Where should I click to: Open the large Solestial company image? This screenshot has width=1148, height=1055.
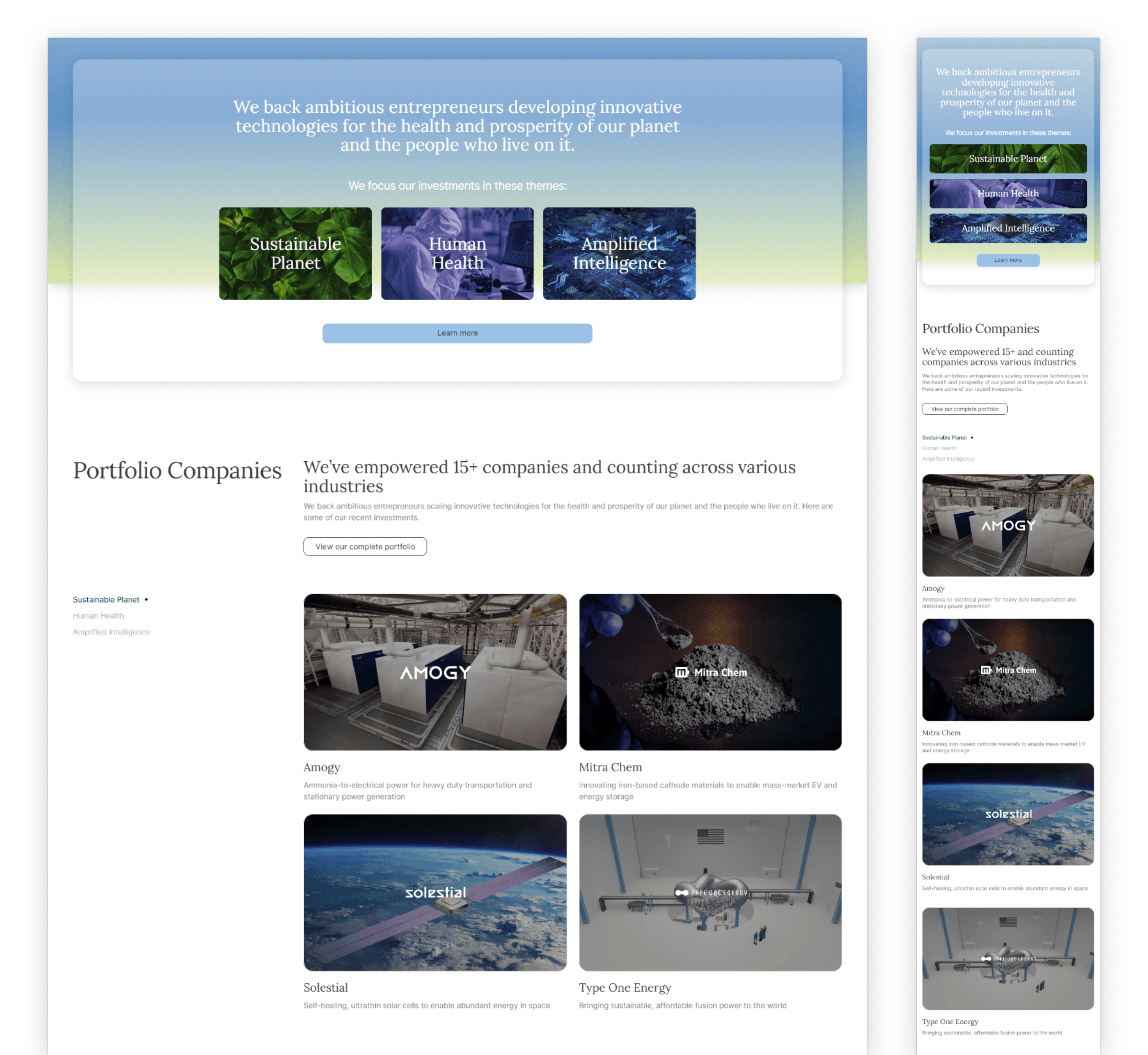click(435, 892)
